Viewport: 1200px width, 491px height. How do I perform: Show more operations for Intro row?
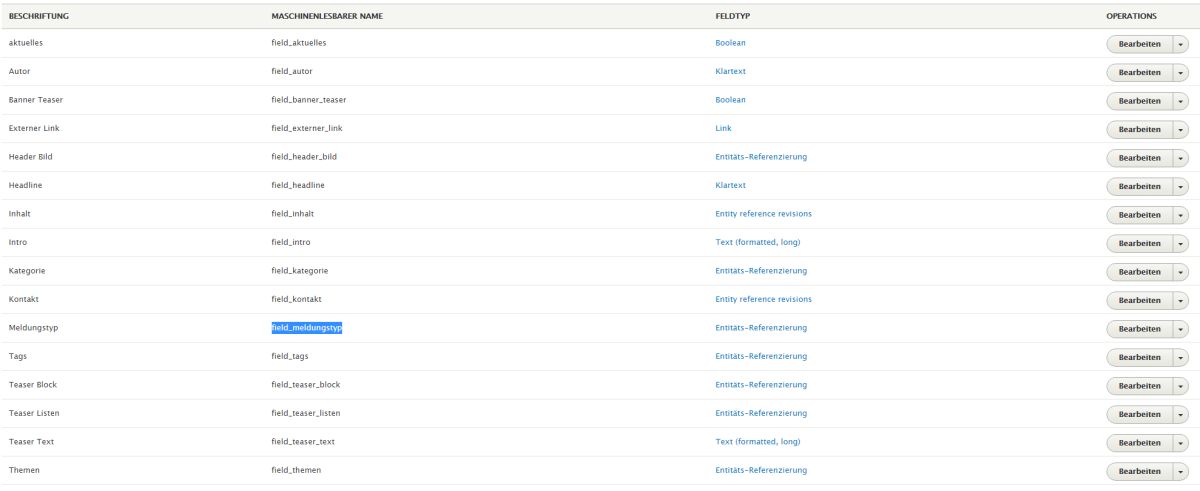tap(1180, 243)
